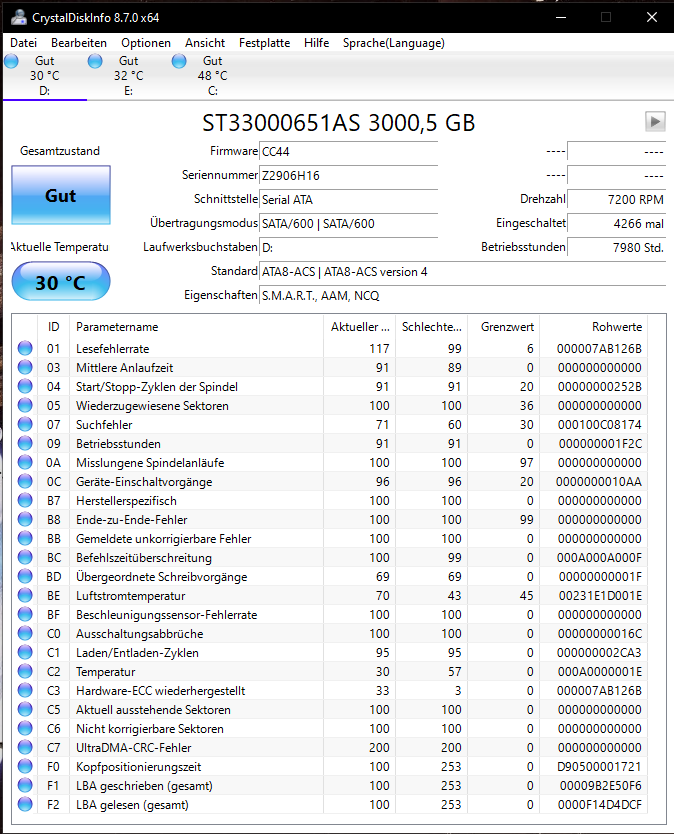This screenshot has width=674, height=834.
Task: Select the Übergeordnete Schreibvorgänge row text
Action: (x=162, y=577)
